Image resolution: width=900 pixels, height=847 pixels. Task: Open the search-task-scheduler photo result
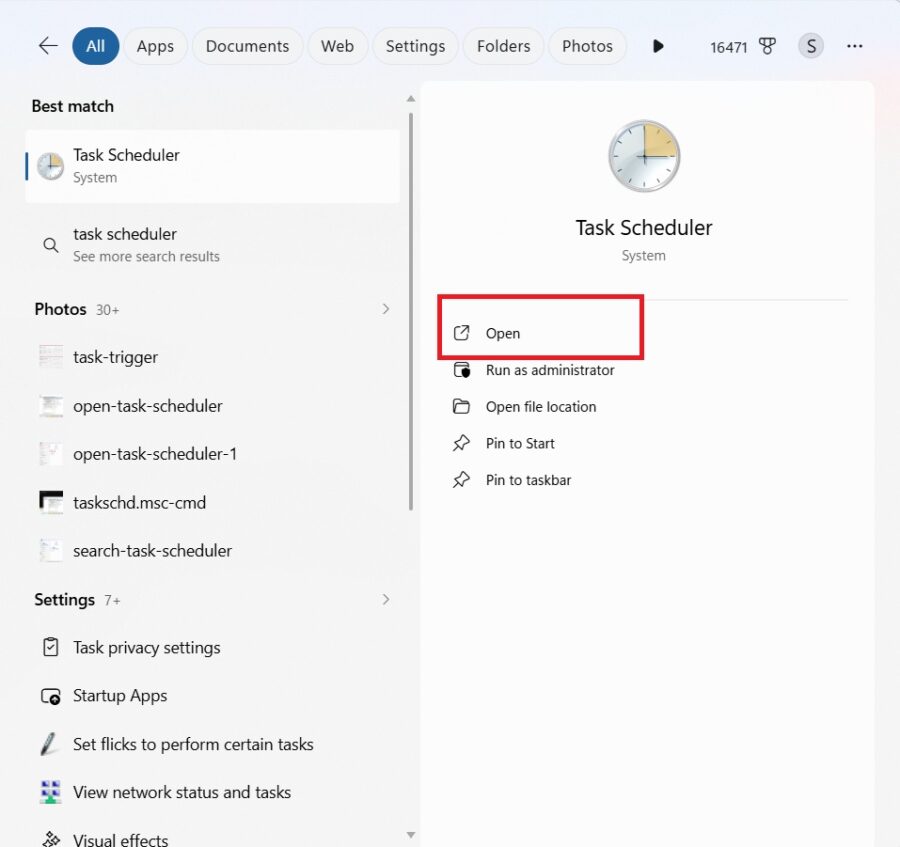point(212,551)
